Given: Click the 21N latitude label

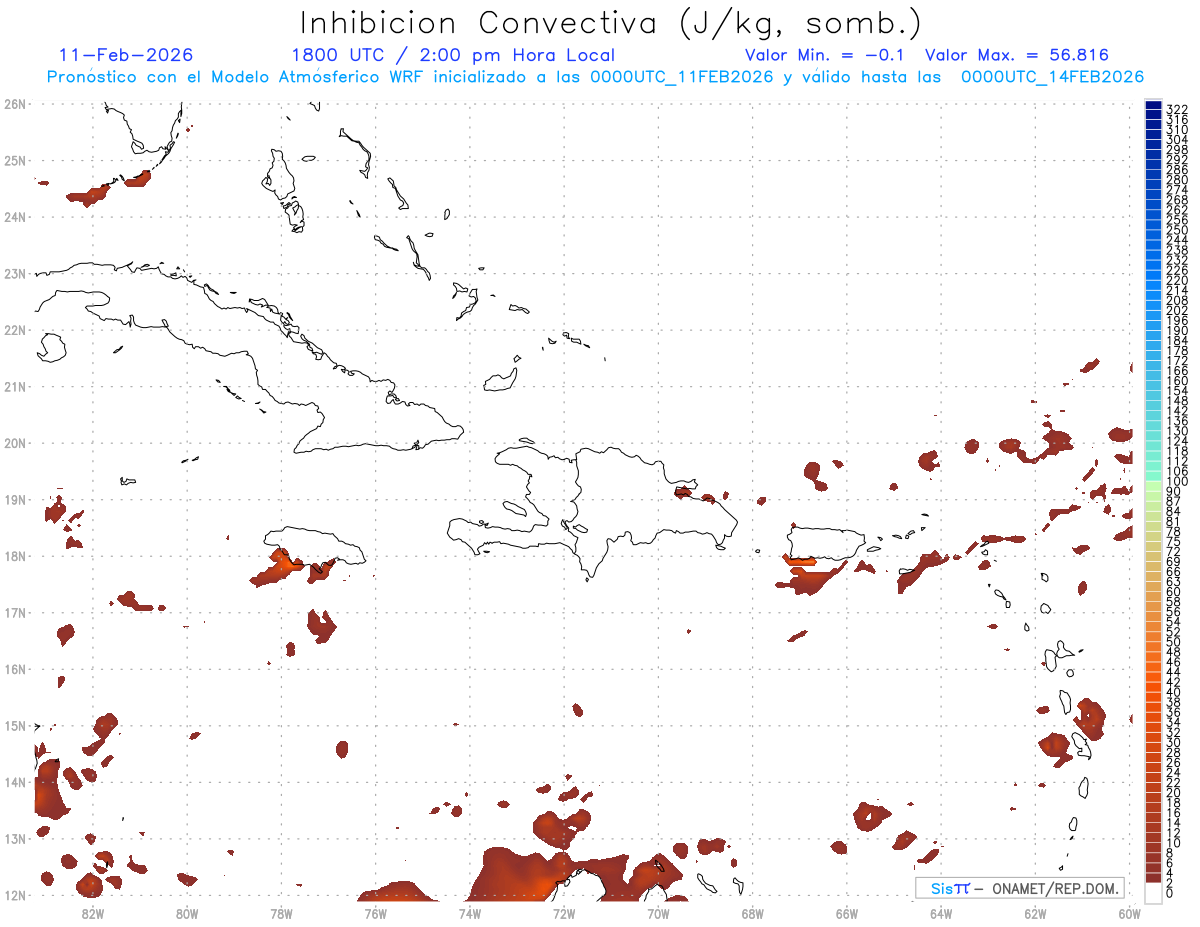Looking at the screenshot, I should (14, 386).
